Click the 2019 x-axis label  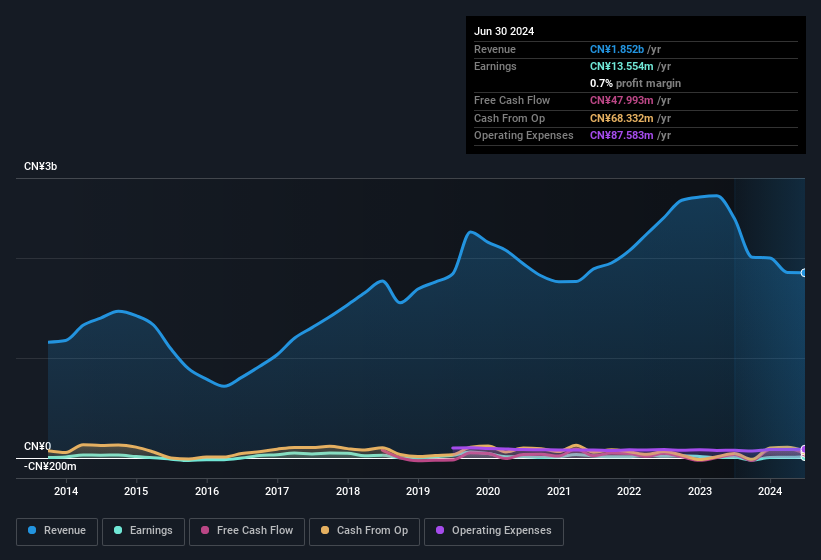tap(418, 491)
